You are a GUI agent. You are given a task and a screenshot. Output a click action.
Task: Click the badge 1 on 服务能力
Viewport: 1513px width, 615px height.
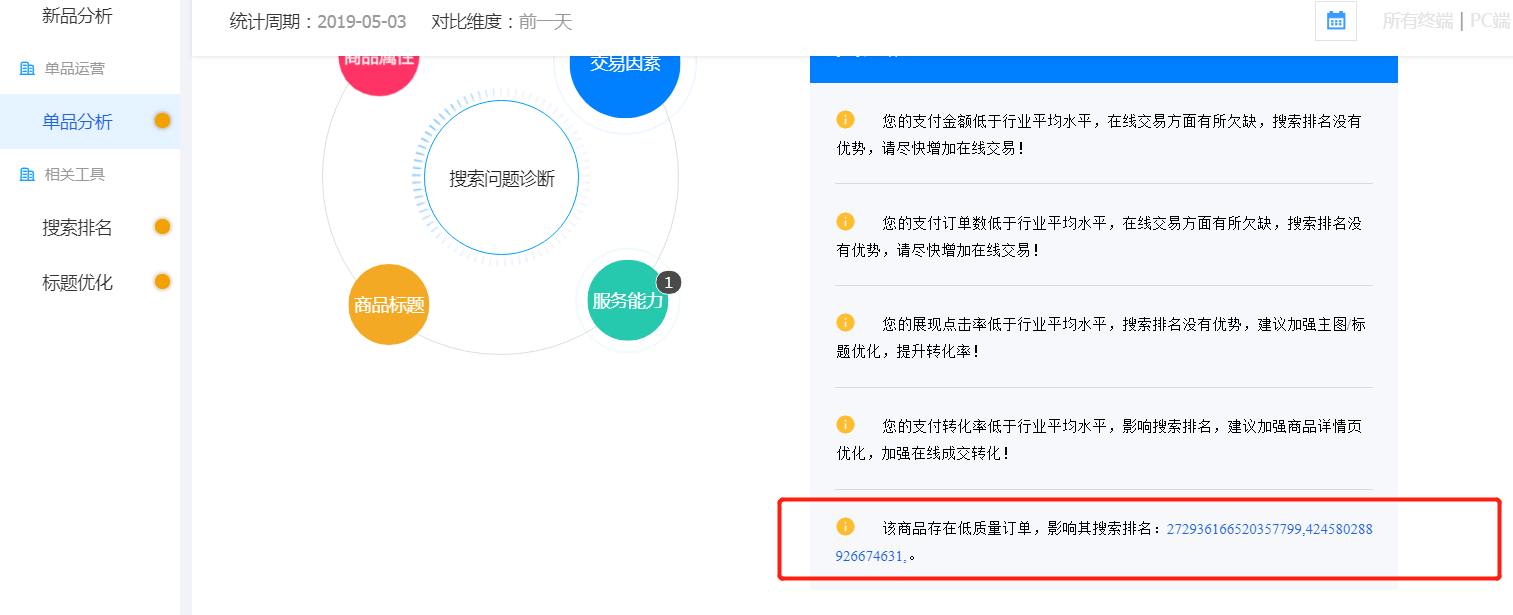668,283
